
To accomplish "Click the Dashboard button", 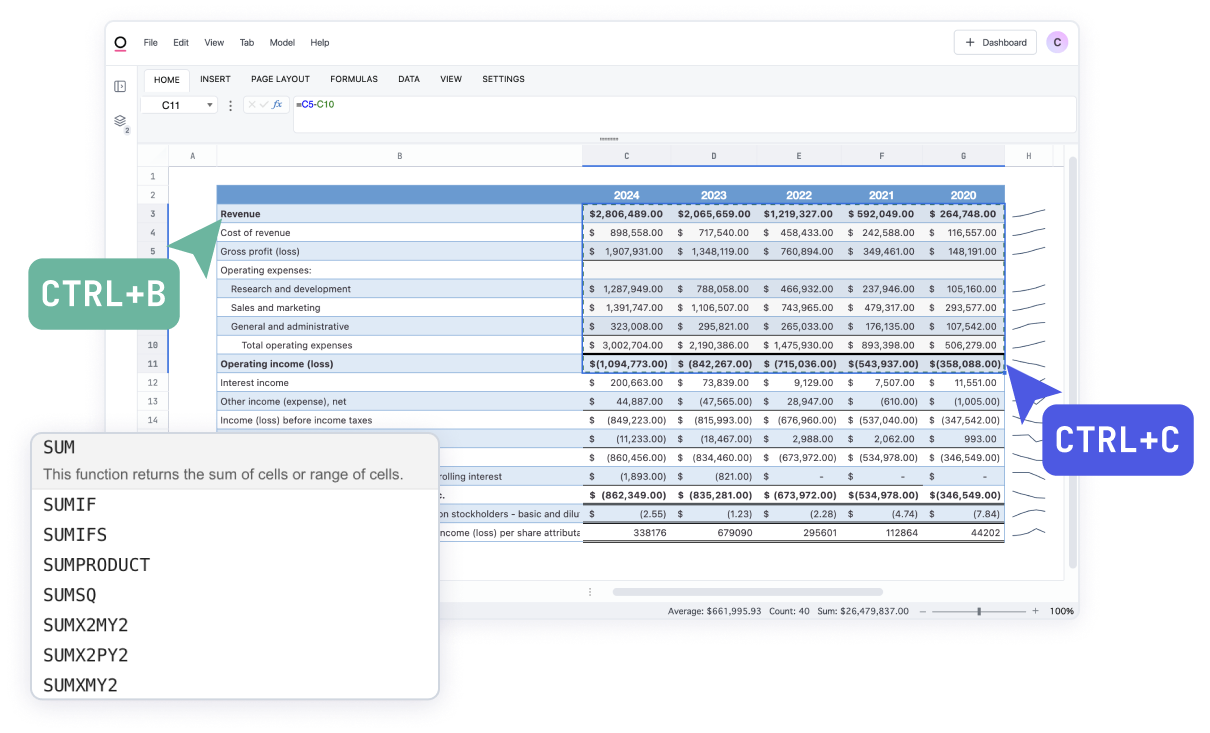I will point(995,42).
